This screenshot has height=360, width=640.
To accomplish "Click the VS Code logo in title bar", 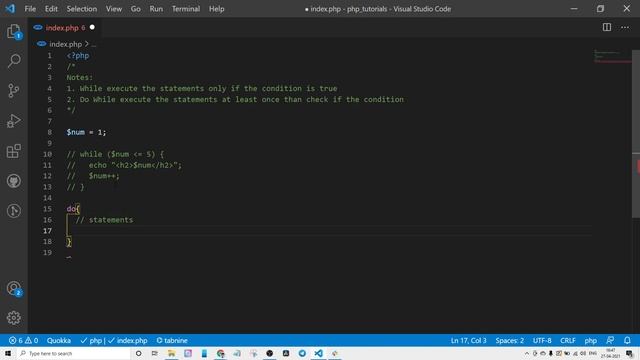I will click(10, 9).
